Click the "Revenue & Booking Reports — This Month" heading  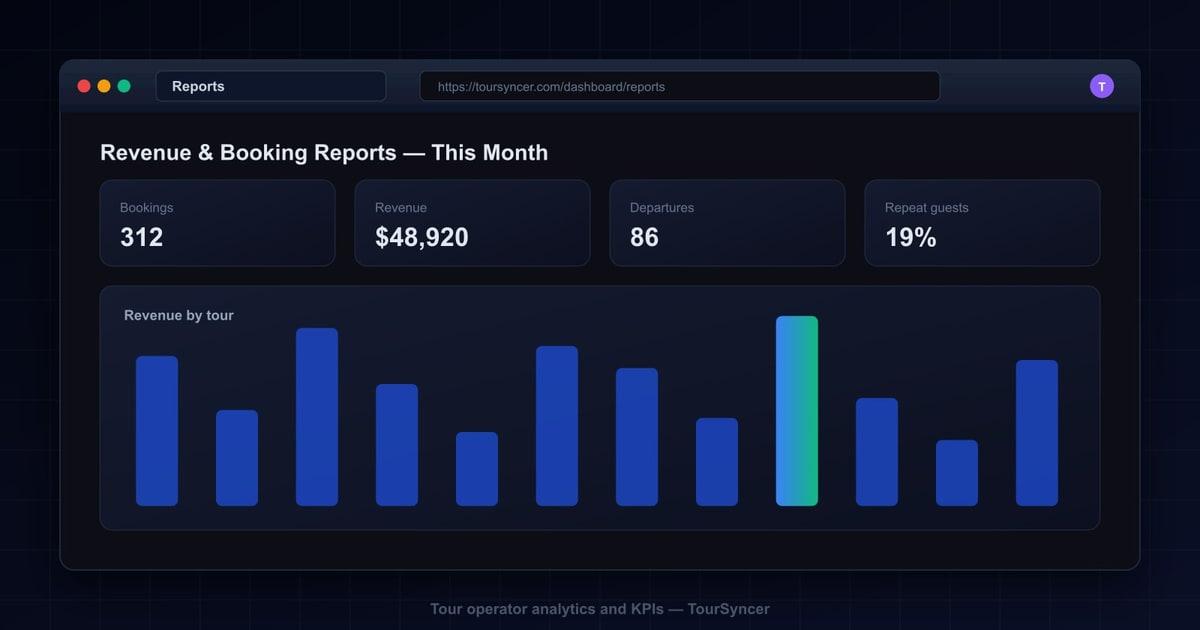[324, 153]
